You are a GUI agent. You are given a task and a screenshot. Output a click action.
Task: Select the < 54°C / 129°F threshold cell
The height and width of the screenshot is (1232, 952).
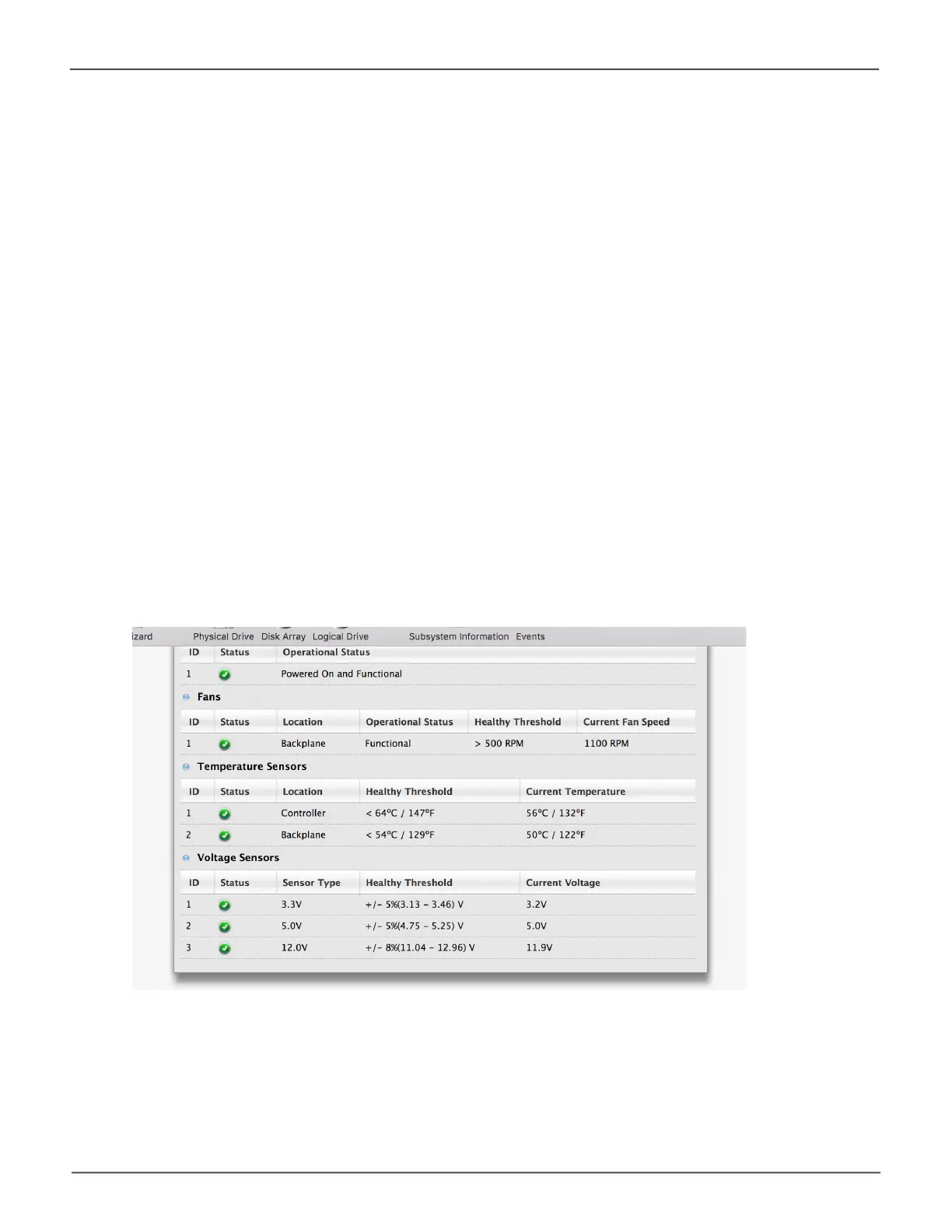pos(401,835)
